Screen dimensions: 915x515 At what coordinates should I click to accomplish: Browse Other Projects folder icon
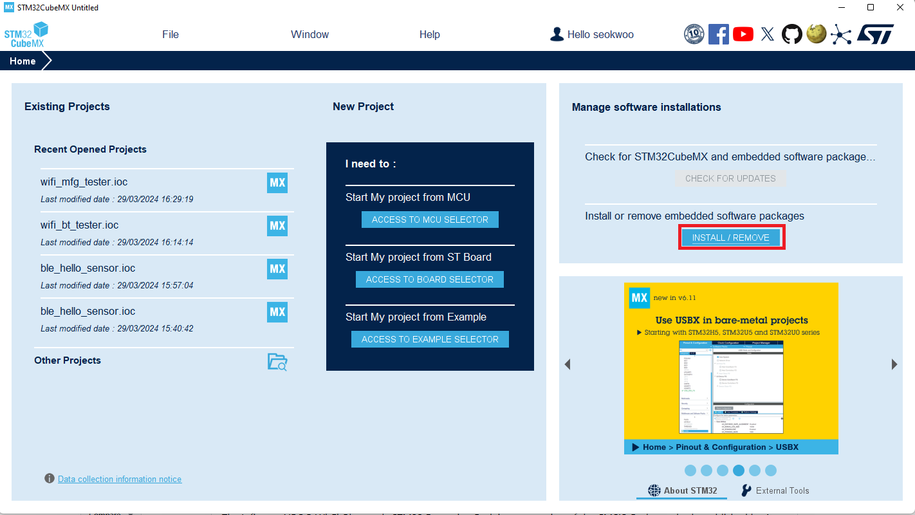277,362
